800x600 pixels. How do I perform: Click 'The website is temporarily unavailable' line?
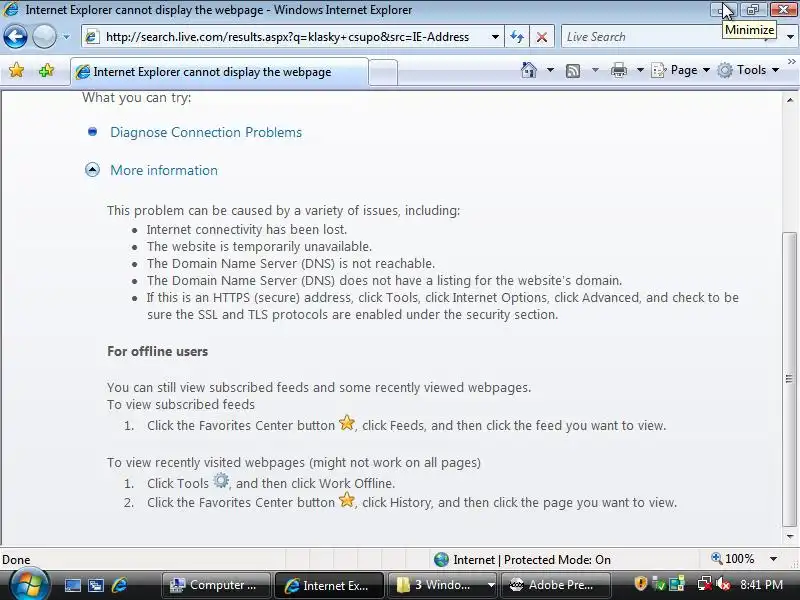(259, 246)
